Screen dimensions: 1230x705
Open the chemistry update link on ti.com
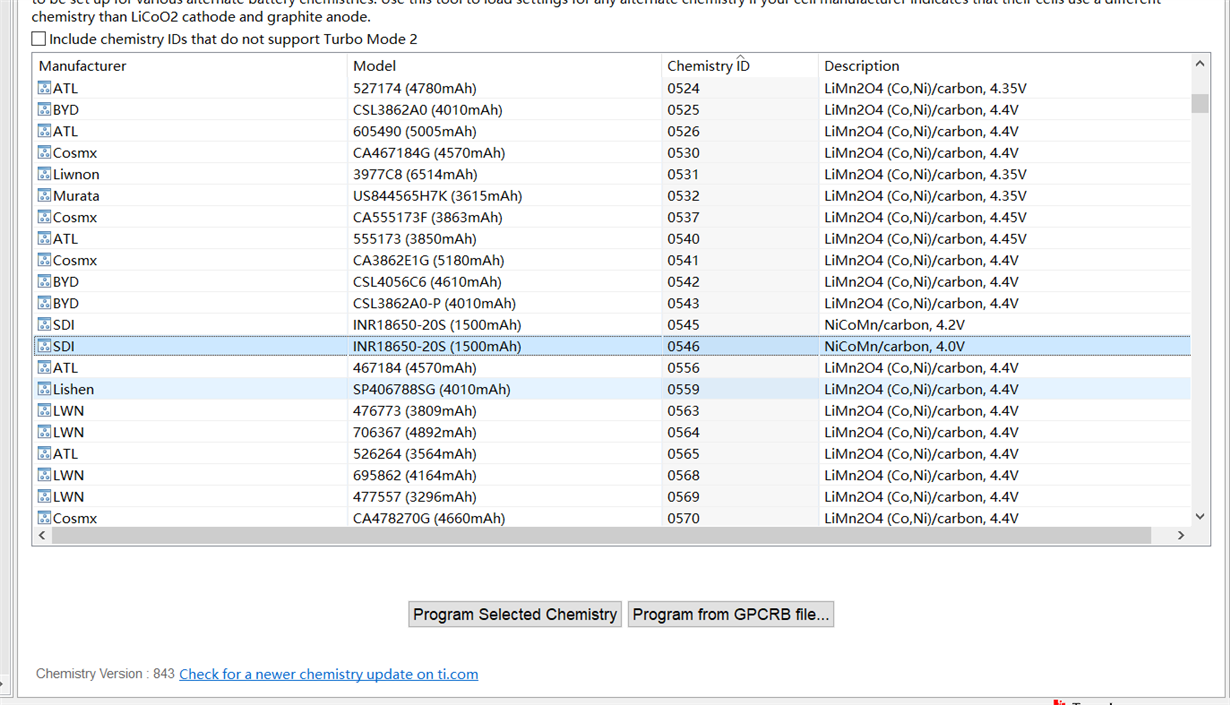click(329, 674)
